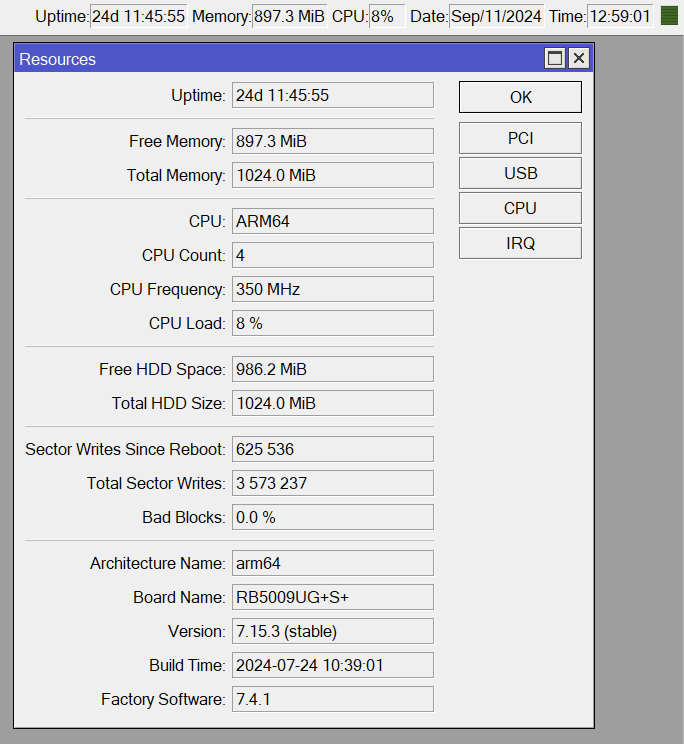Click the Factory Software field

pyautogui.click(x=333, y=699)
